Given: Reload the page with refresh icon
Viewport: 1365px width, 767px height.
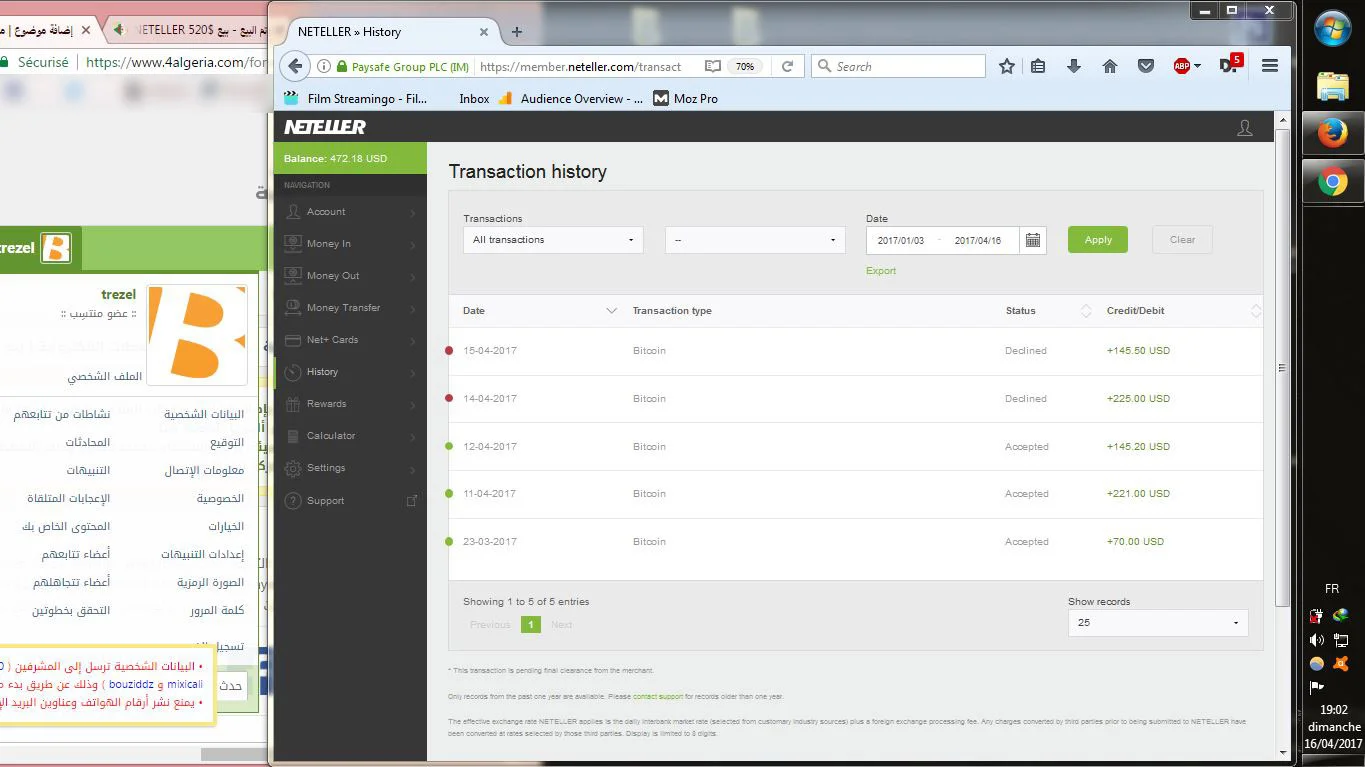Looking at the screenshot, I should click(787, 67).
